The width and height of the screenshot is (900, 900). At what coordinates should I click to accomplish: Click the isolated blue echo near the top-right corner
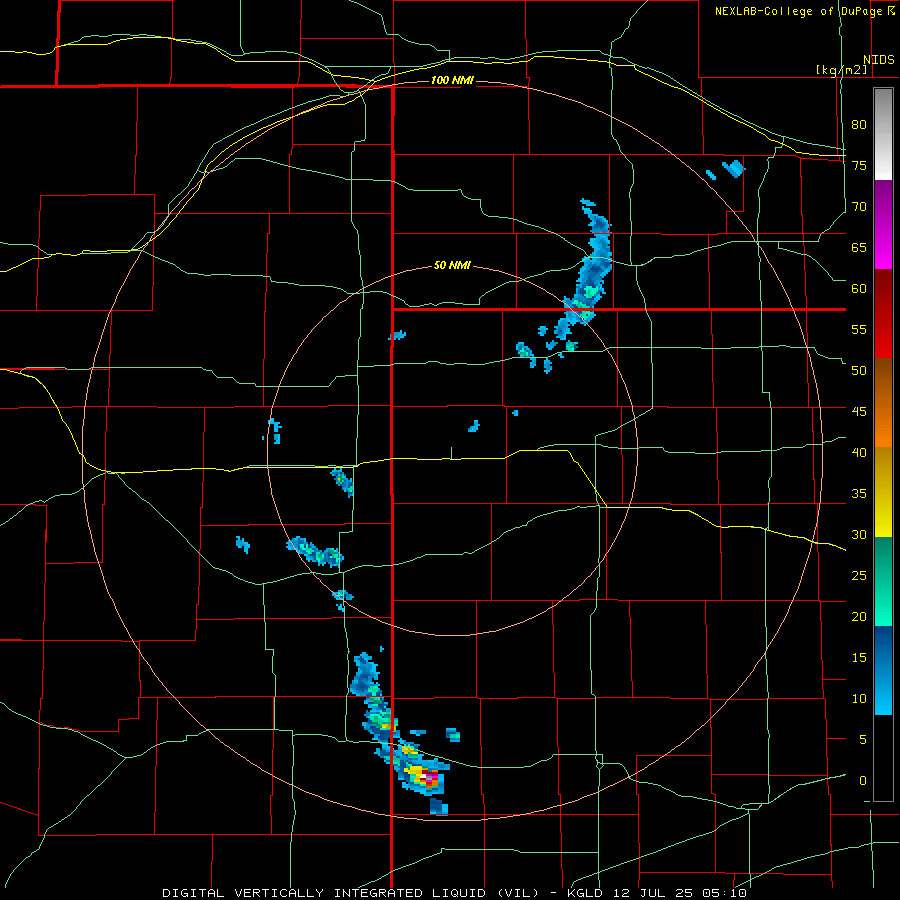[734, 168]
